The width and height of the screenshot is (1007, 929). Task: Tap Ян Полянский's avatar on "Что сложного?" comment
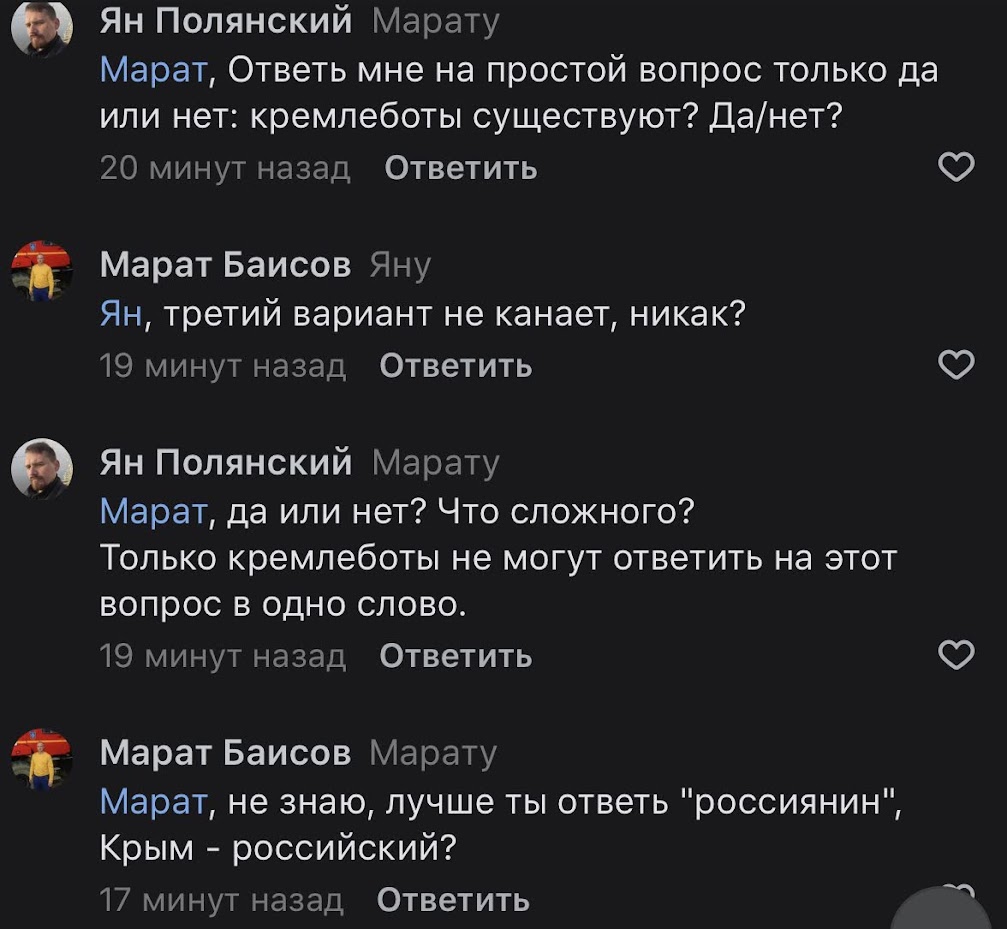[41, 468]
